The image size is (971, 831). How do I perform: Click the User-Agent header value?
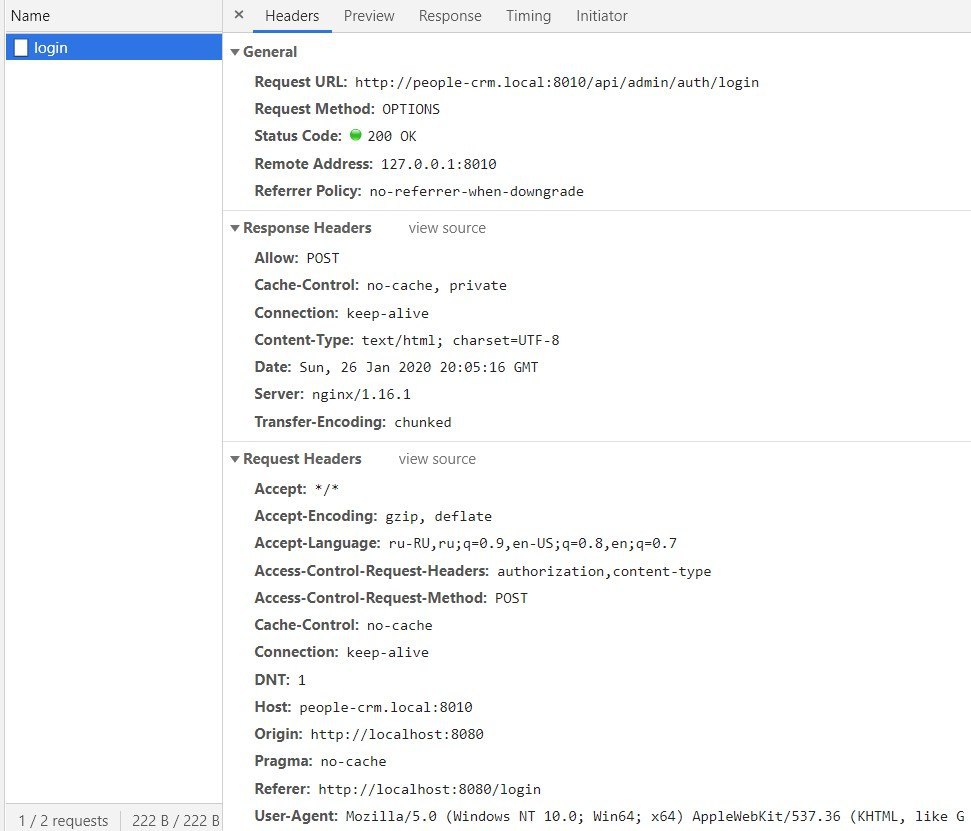(655, 817)
